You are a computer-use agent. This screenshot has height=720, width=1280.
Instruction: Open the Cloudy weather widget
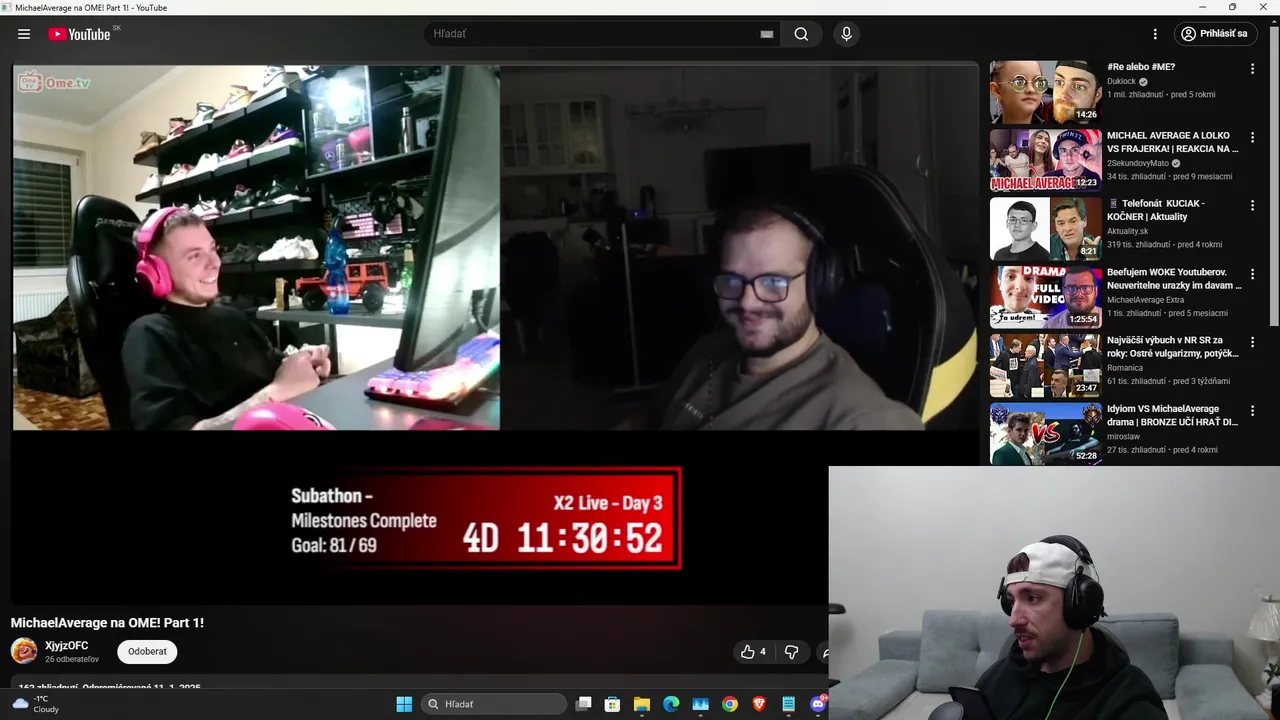(x=36, y=704)
